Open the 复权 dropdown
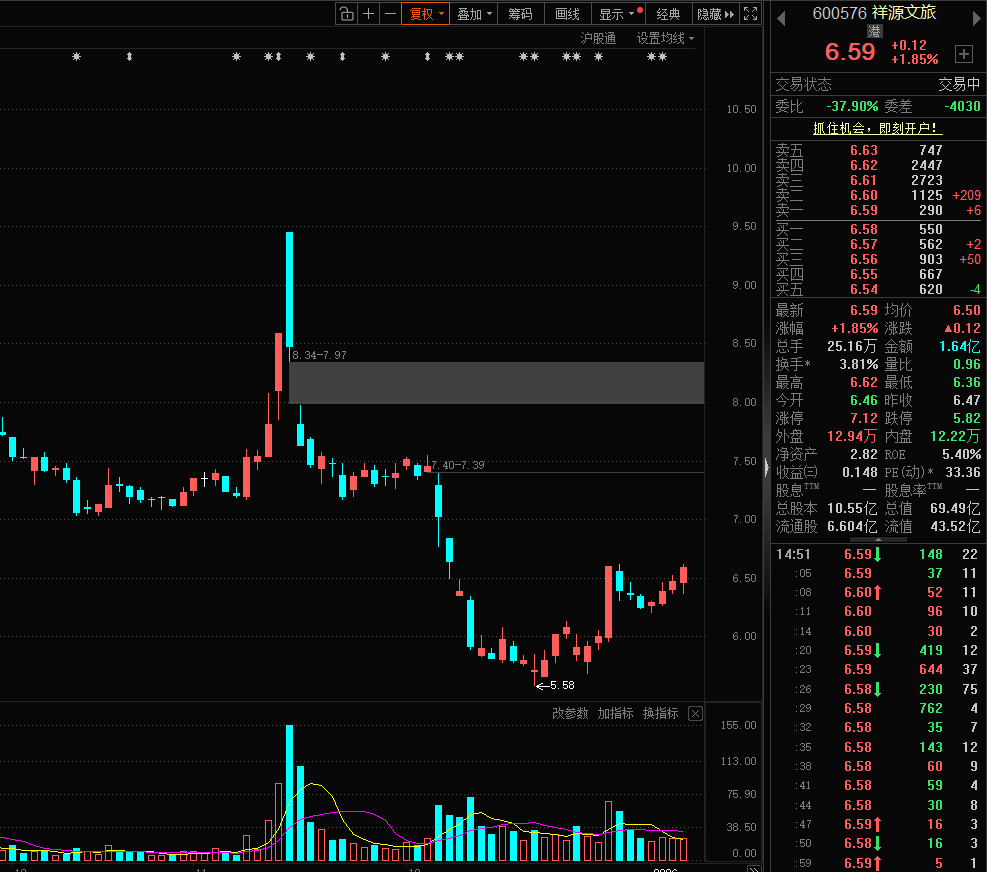This screenshot has width=987, height=872. [423, 14]
